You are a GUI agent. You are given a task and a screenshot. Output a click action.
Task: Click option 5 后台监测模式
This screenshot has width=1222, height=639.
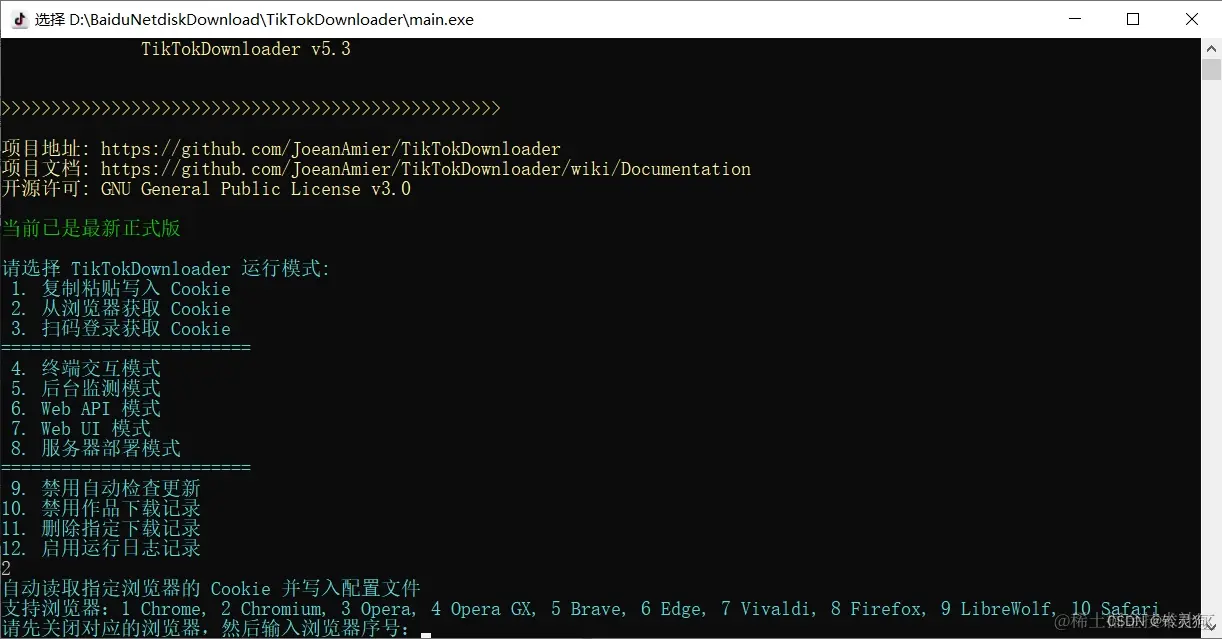click(86, 389)
